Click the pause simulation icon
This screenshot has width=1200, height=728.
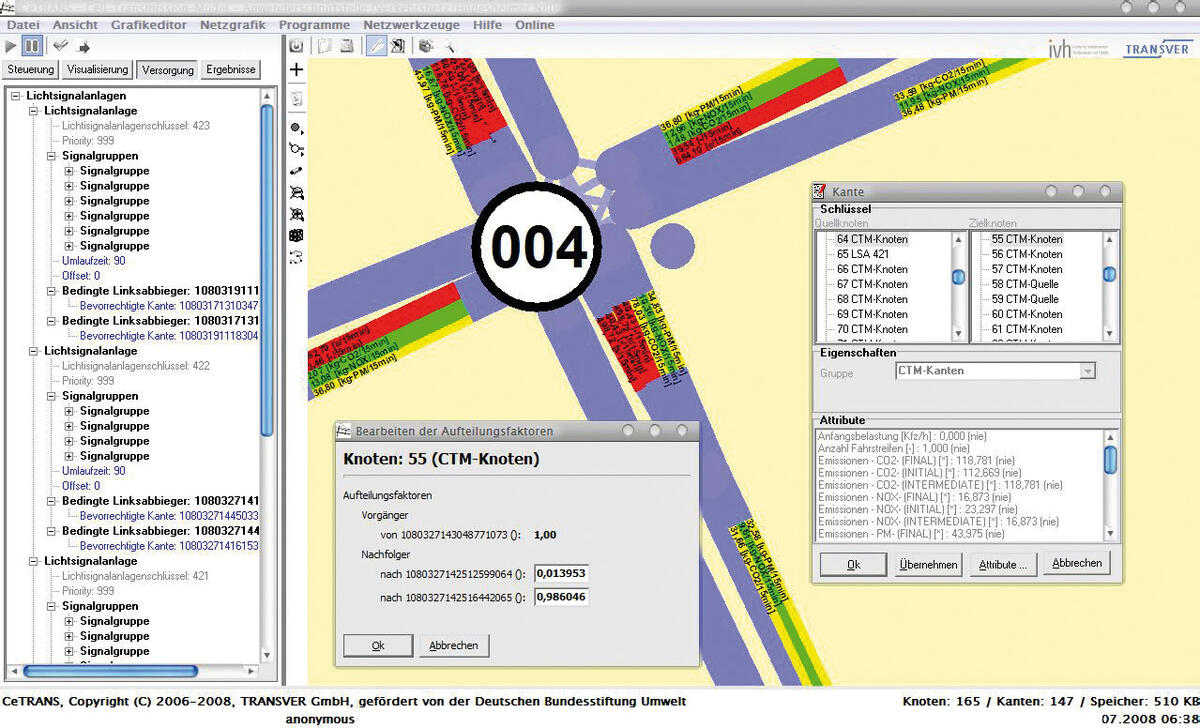(x=32, y=46)
